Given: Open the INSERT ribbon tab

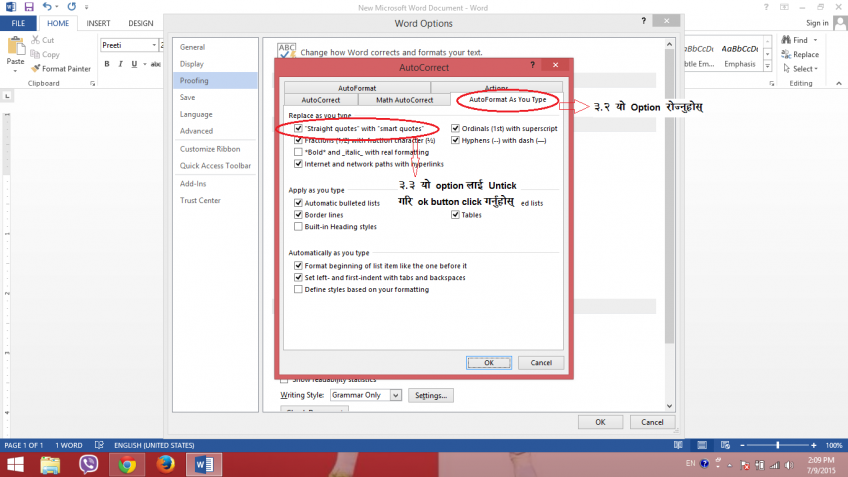Looking at the screenshot, I should (x=98, y=23).
